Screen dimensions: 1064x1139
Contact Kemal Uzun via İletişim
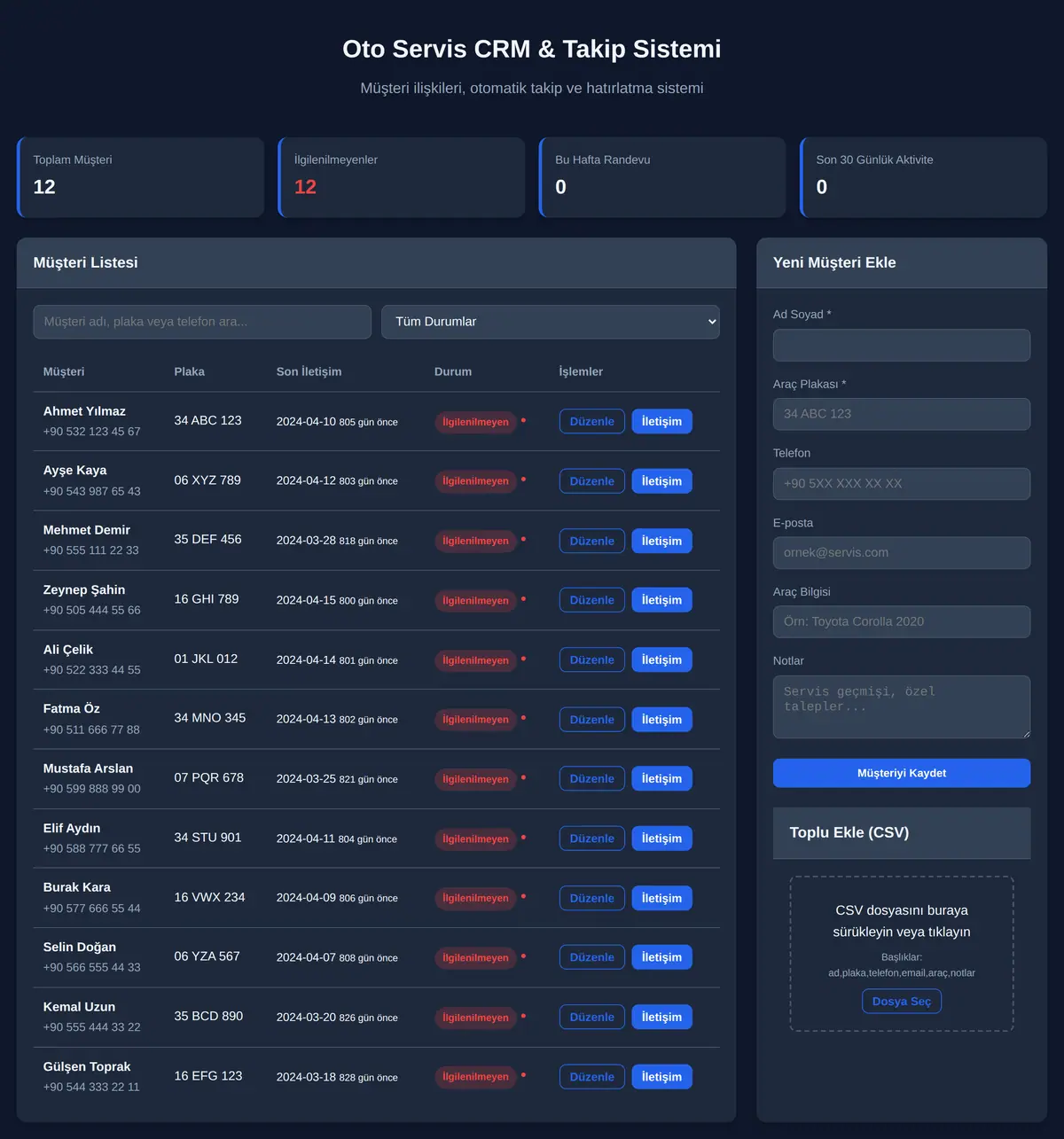click(x=661, y=1018)
